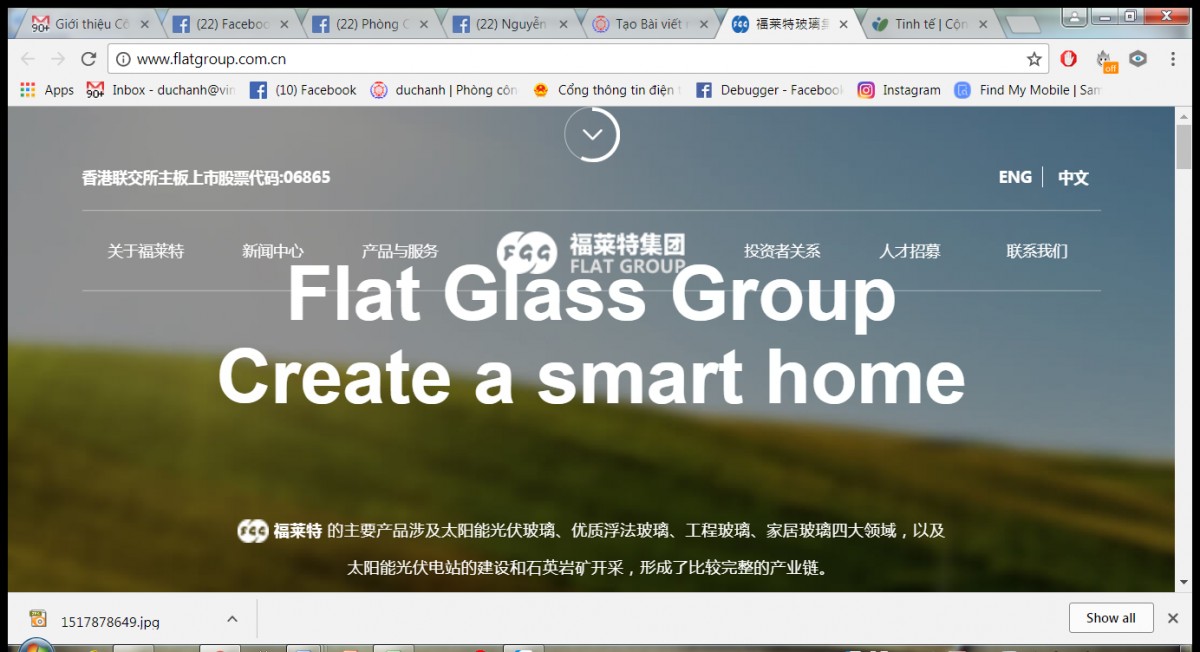Click the stock code text 06865

pyautogui.click(x=306, y=177)
